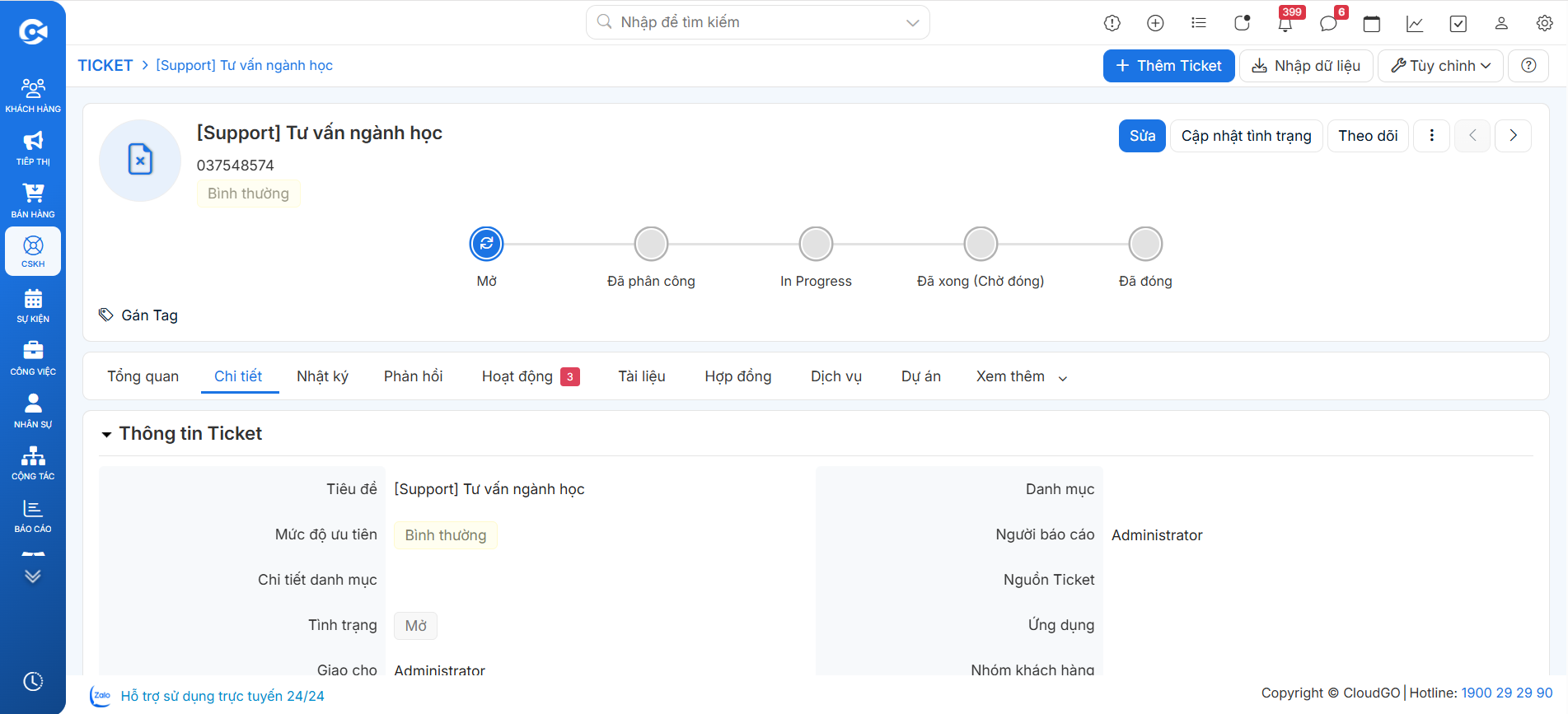This screenshot has width=1568, height=714.
Task: Open the Bán hàng sales module
Action: coord(33,200)
